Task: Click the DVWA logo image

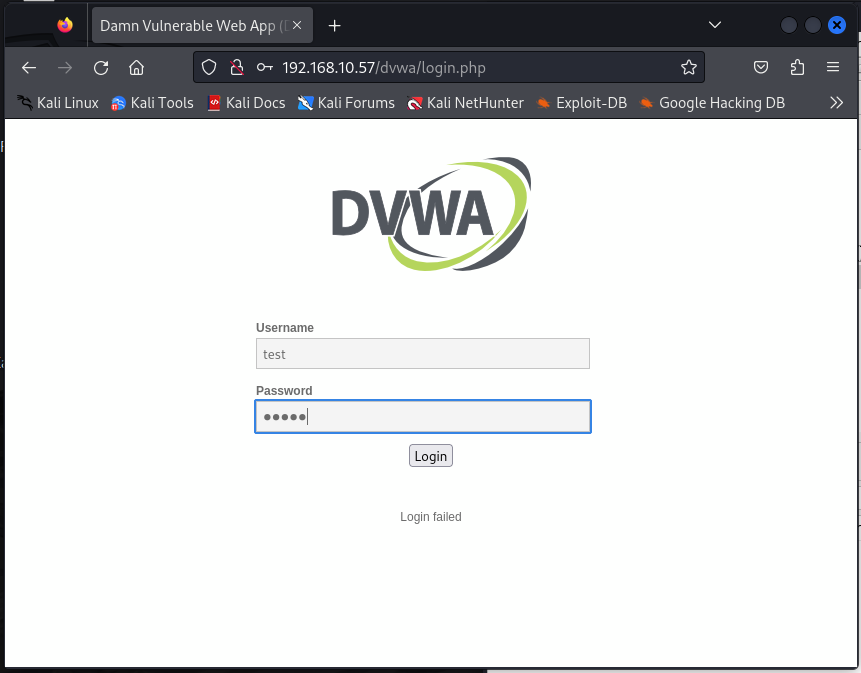Action: (x=432, y=214)
